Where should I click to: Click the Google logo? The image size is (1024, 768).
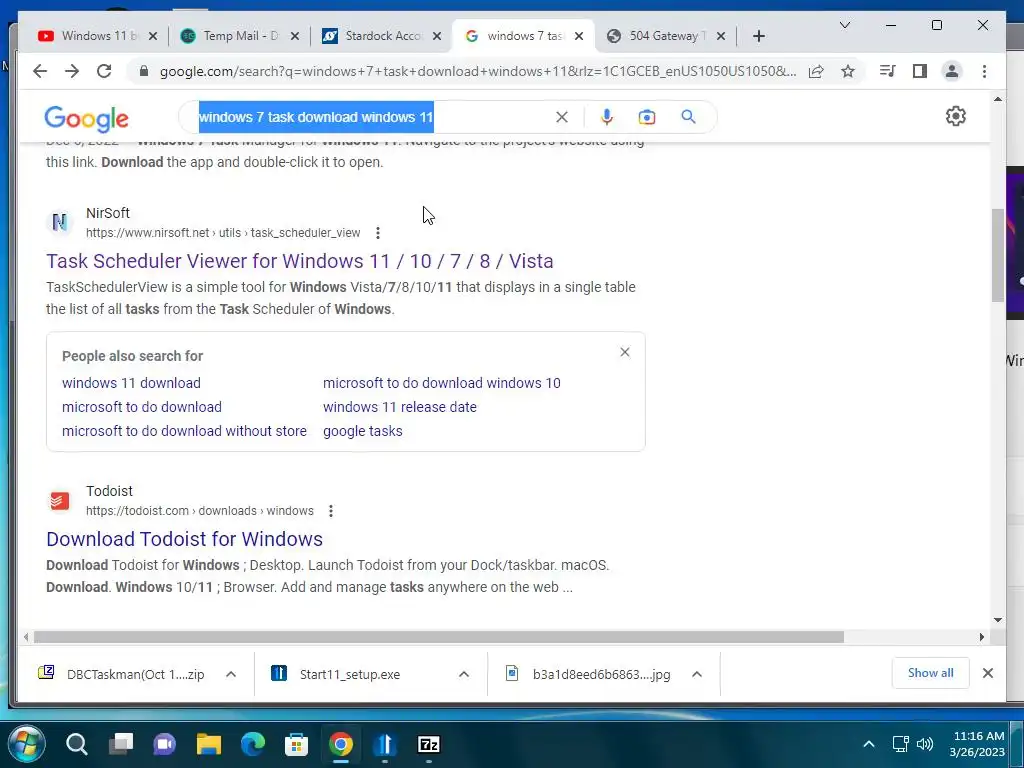point(86,119)
